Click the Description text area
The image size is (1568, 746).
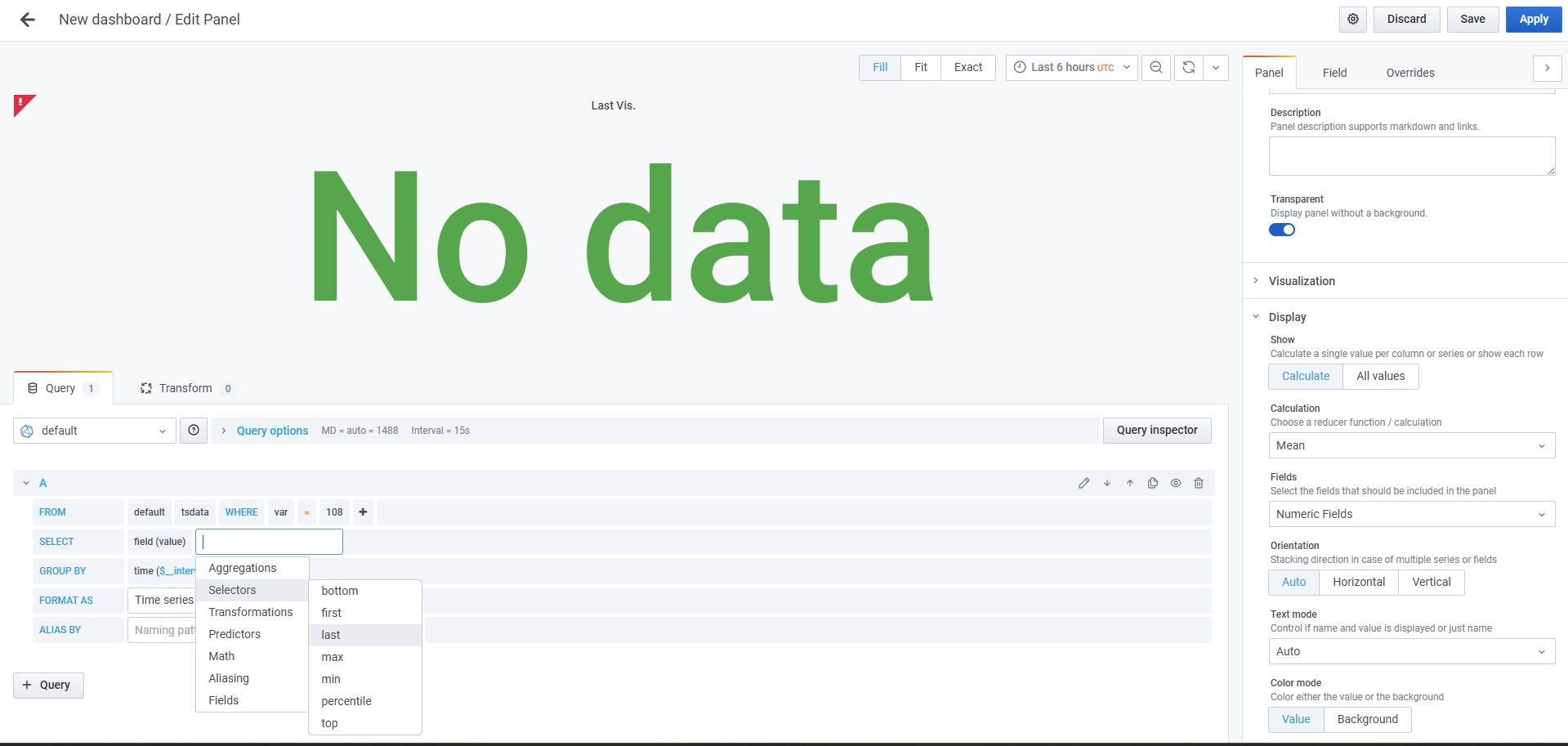pos(1411,156)
